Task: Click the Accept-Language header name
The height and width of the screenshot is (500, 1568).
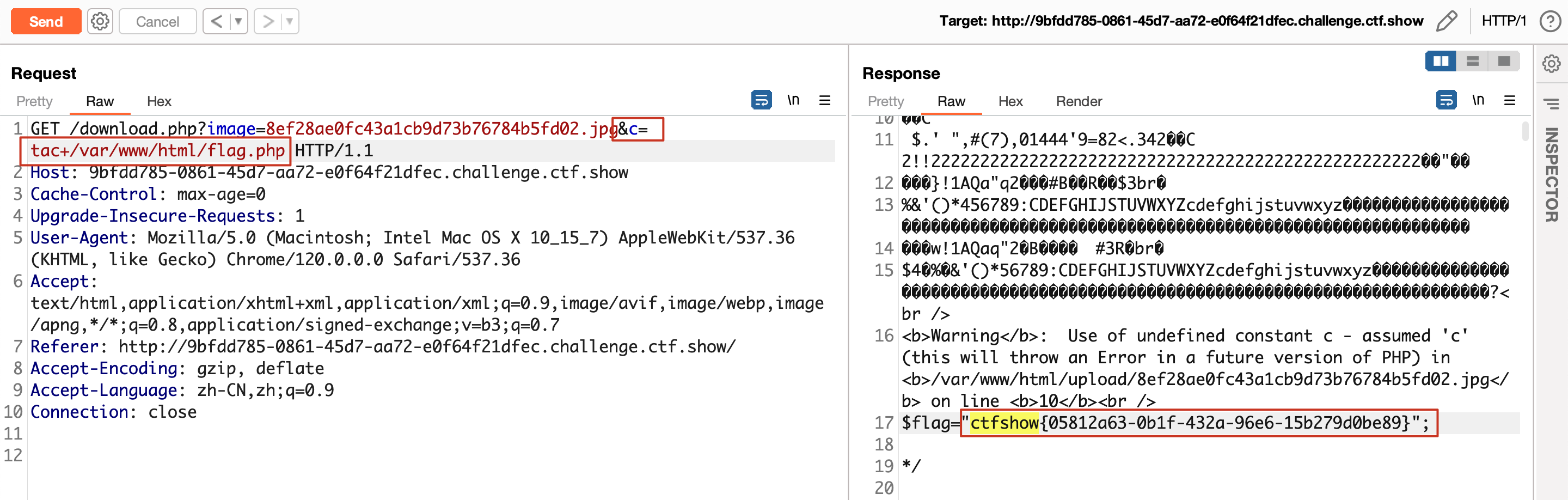Action: (x=103, y=391)
